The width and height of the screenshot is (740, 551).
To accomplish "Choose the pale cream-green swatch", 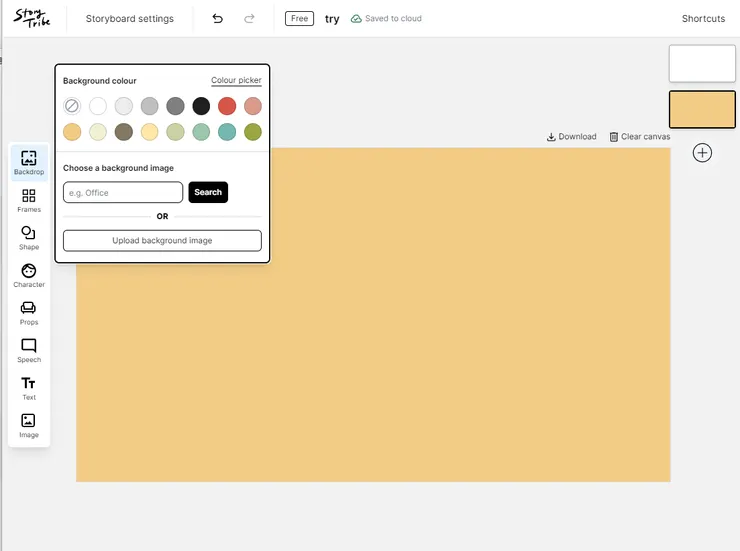I will (98, 132).
